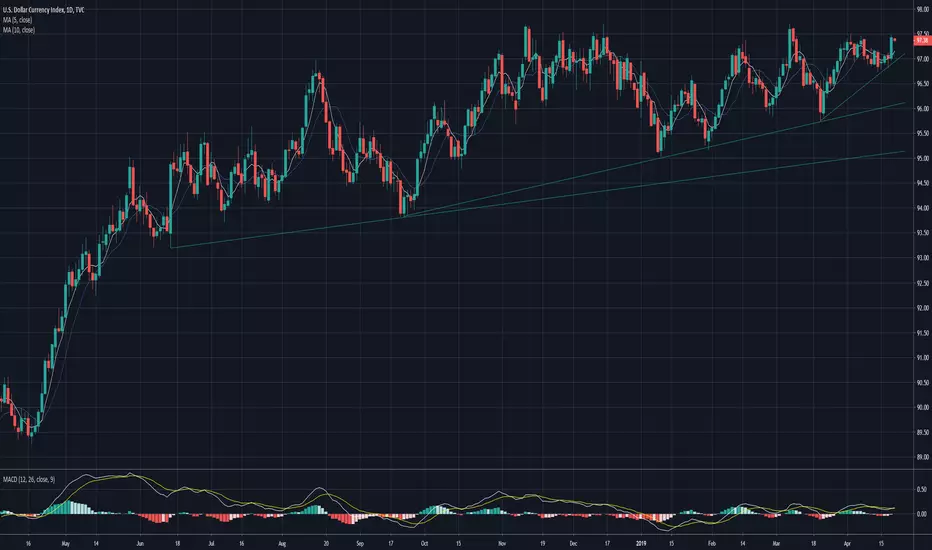Click the 93.00 price scale label
The image size is (932, 550).
click(x=923, y=258)
